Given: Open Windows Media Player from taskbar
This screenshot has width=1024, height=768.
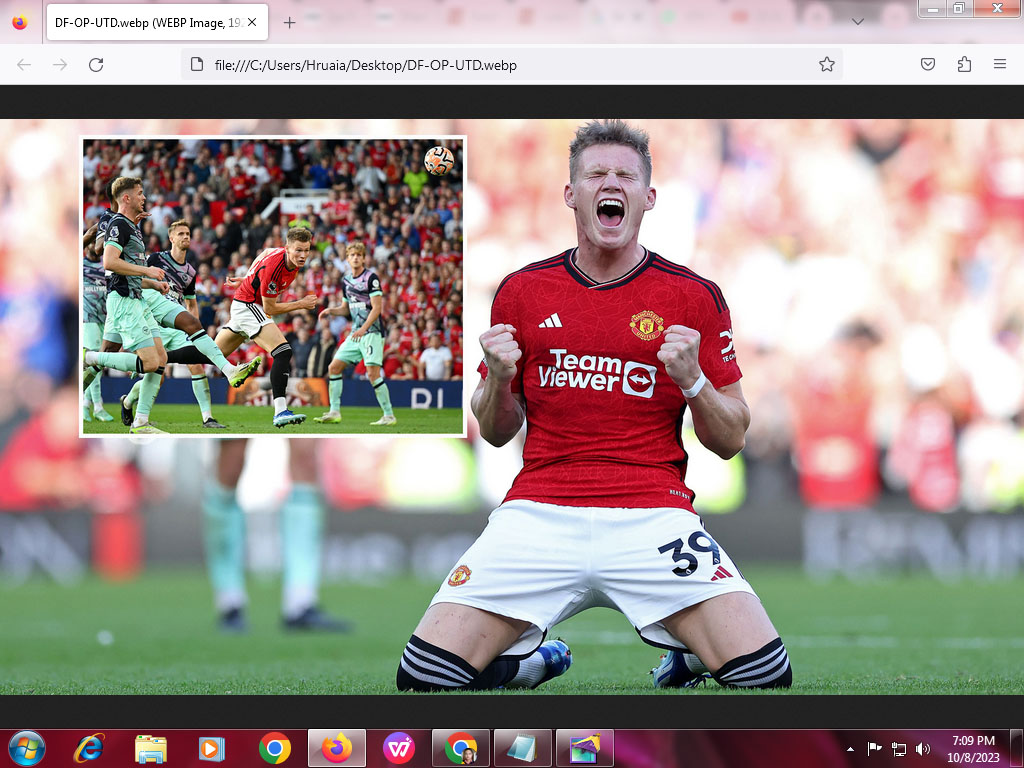Looking at the screenshot, I should tap(212, 748).
